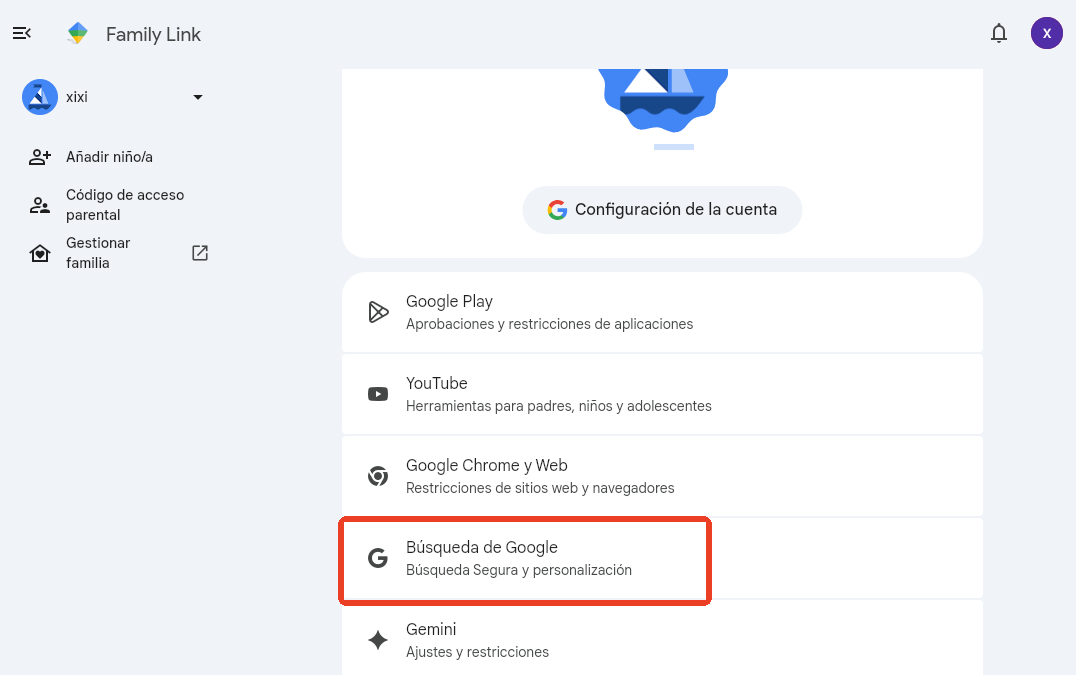Screen dimensions: 1076x675
Task: Click the Gestionar familia external link icon
Action: click(x=199, y=252)
